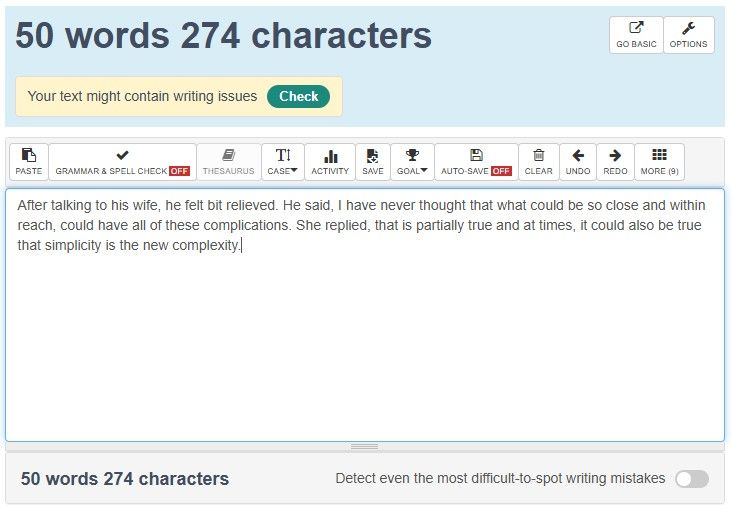Open the Activity bar chart icon
The width and height of the screenshot is (733, 511).
(331, 156)
